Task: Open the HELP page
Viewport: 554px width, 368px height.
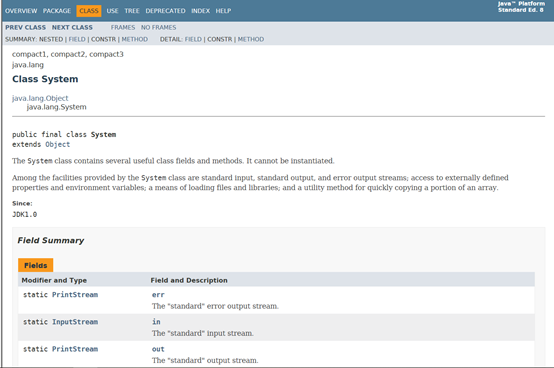Action: pos(223,11)
